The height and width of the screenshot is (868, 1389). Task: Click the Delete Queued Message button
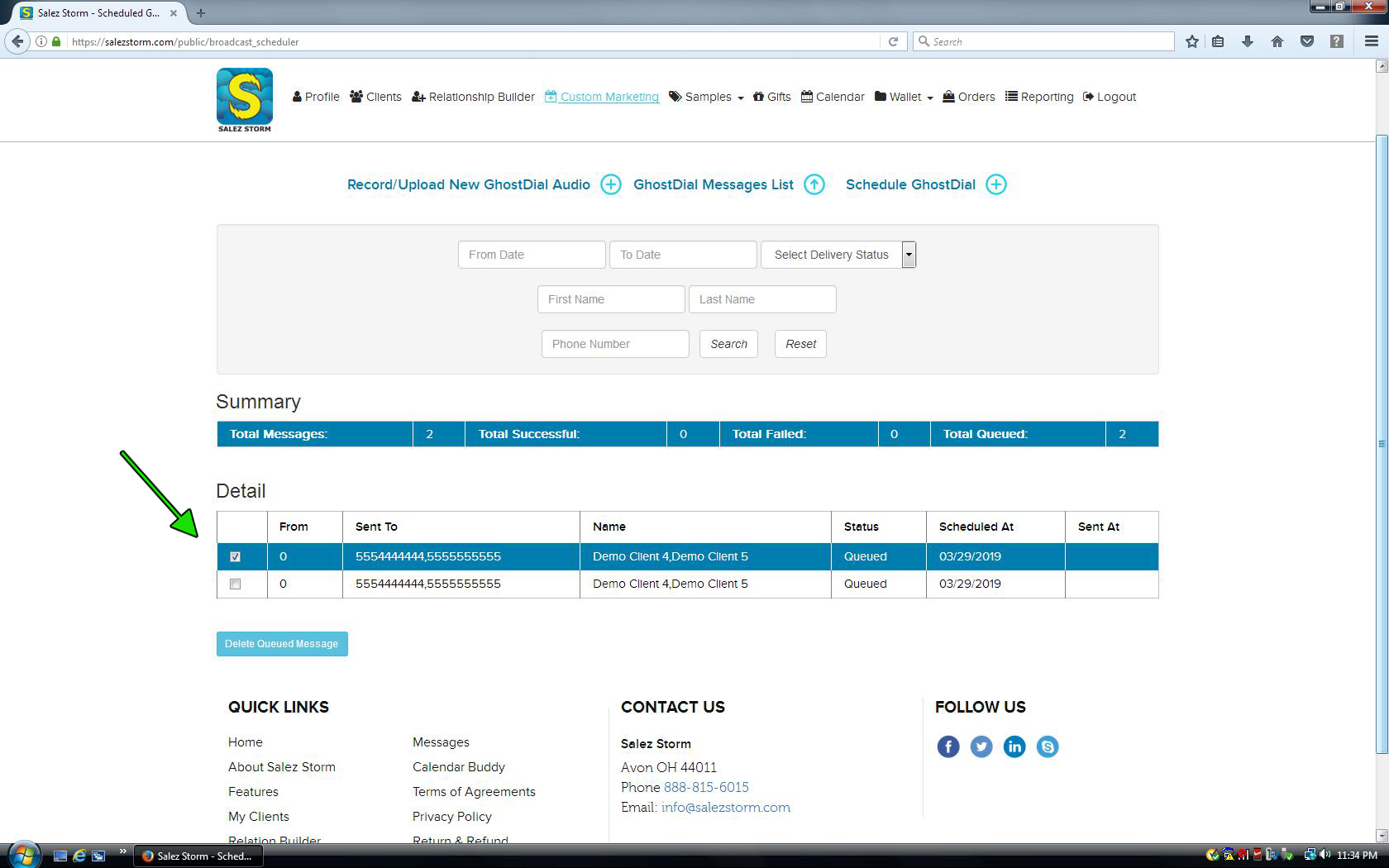(x=282, y=644)
